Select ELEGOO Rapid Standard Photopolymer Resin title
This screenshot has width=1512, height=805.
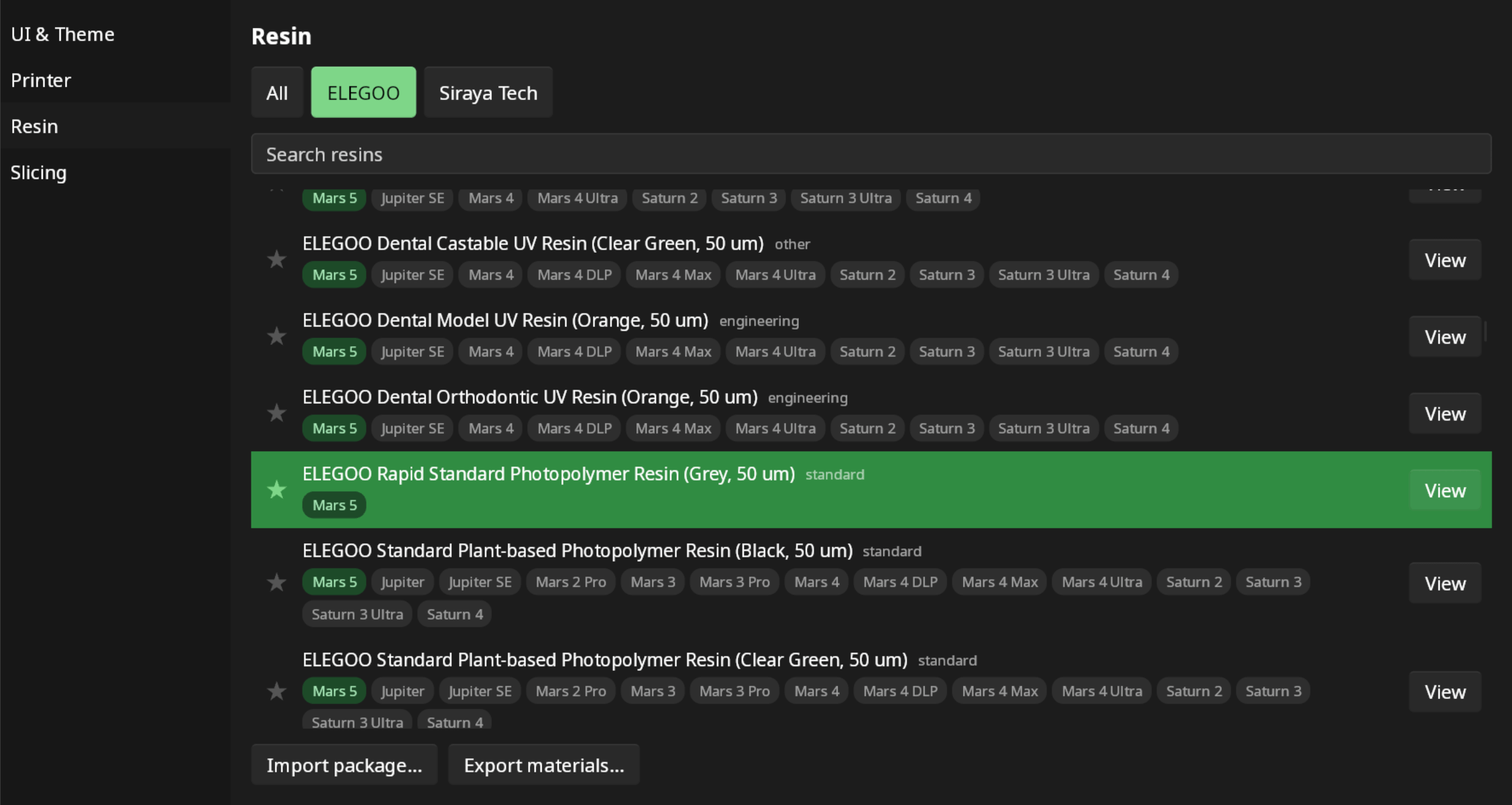tap(549, 474)
